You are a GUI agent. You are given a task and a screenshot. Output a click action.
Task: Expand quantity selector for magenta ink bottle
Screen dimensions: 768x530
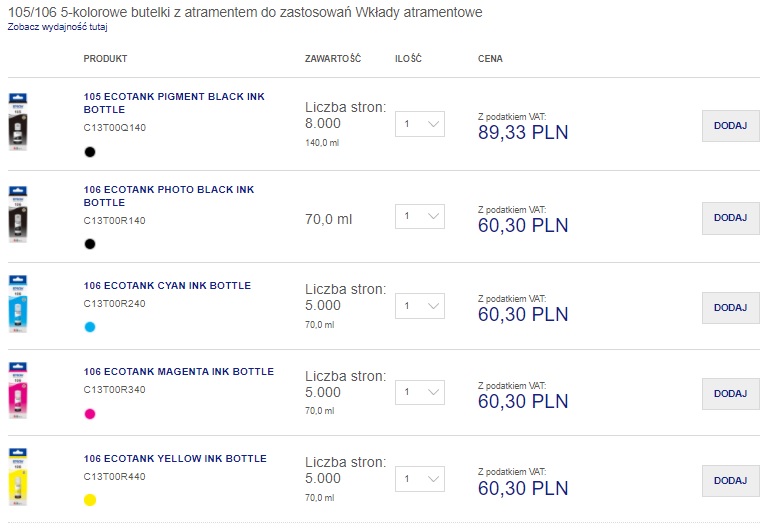pyautogui.click(x=420, y=392)
